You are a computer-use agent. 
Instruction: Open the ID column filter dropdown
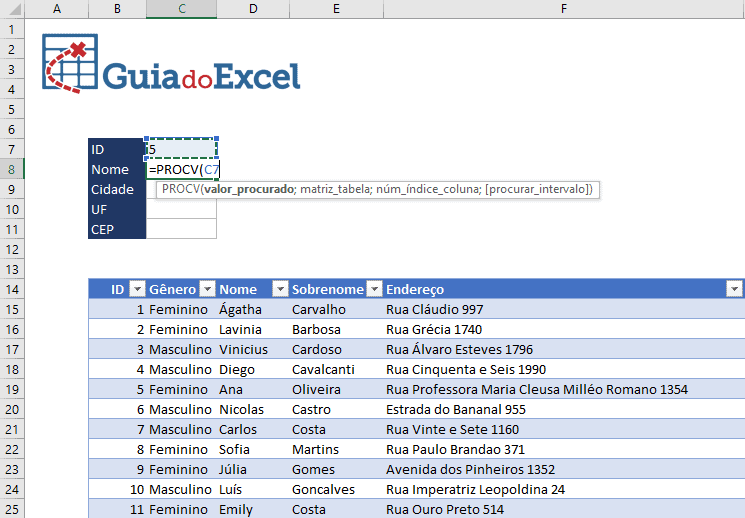pos(137,289)
